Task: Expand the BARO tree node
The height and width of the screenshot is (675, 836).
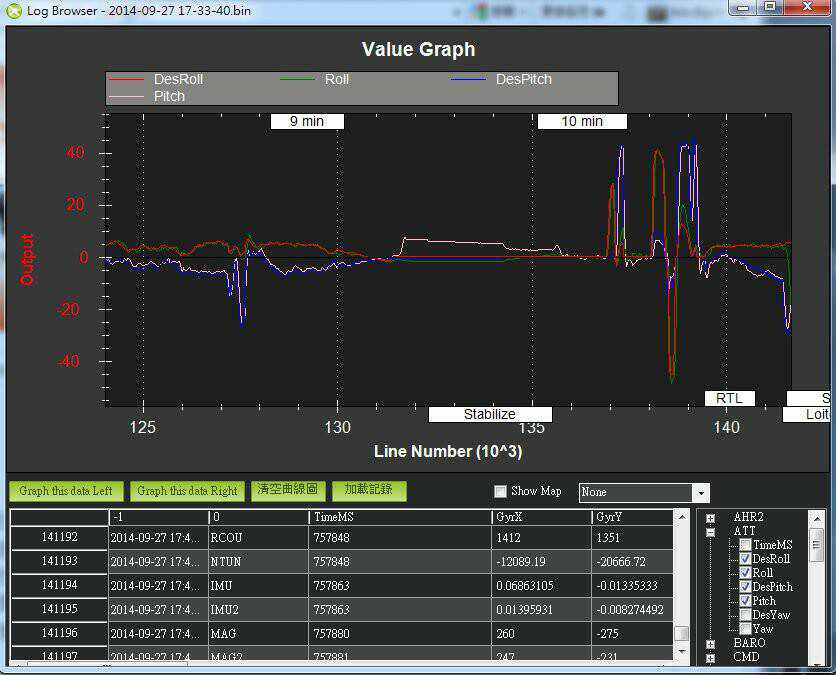Action: (710, 644)
